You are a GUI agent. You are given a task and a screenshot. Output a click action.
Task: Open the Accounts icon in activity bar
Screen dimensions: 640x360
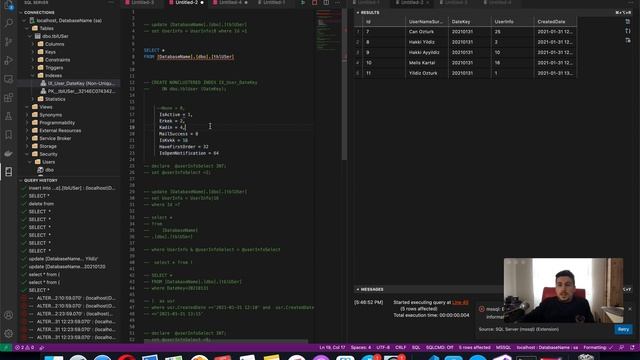9,315
